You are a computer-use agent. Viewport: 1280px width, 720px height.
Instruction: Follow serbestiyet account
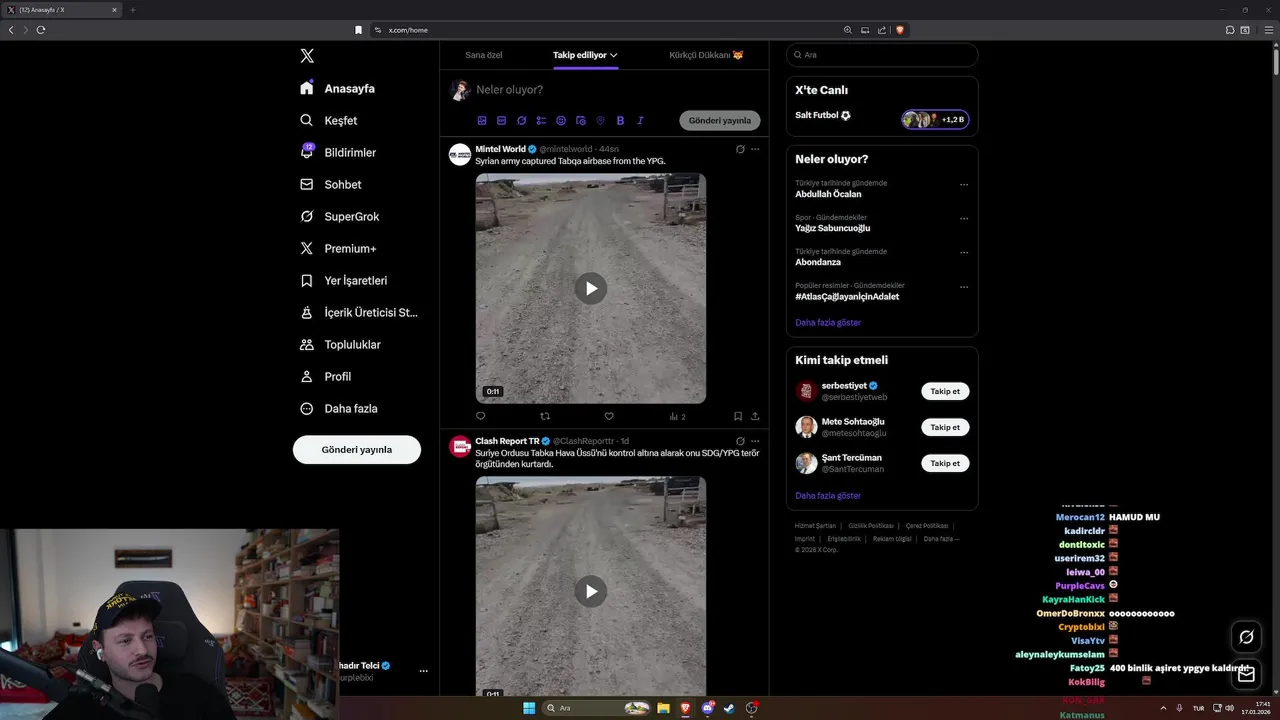[x=945, y=391]
